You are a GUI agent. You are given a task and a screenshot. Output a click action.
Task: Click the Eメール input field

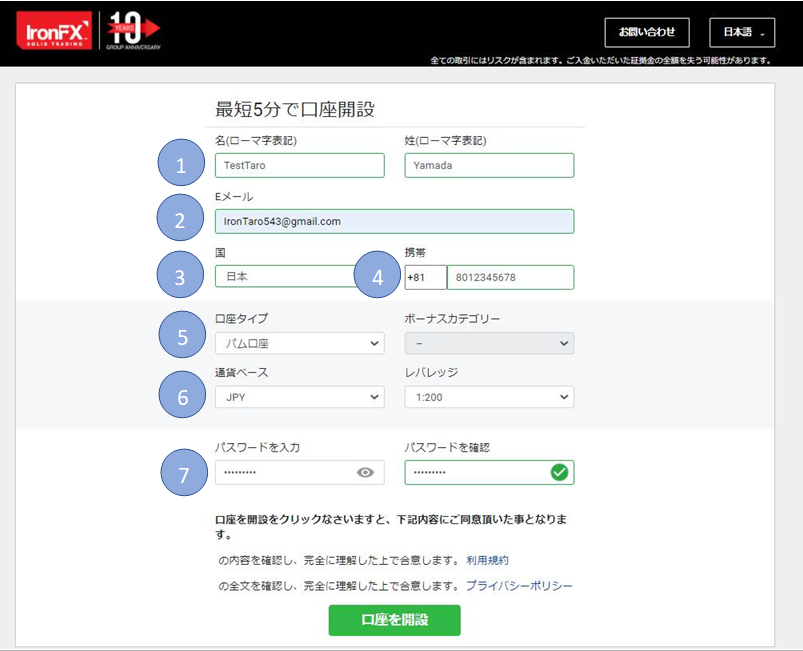pos(394,221)
